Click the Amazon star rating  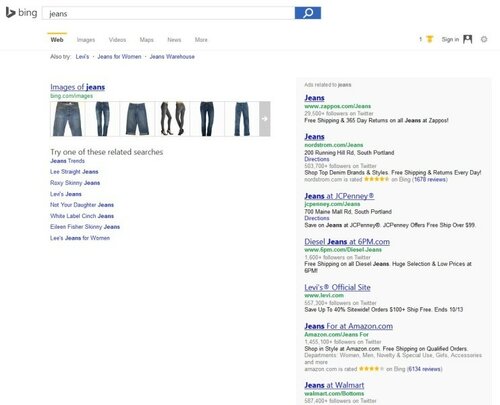pos(371,369)
